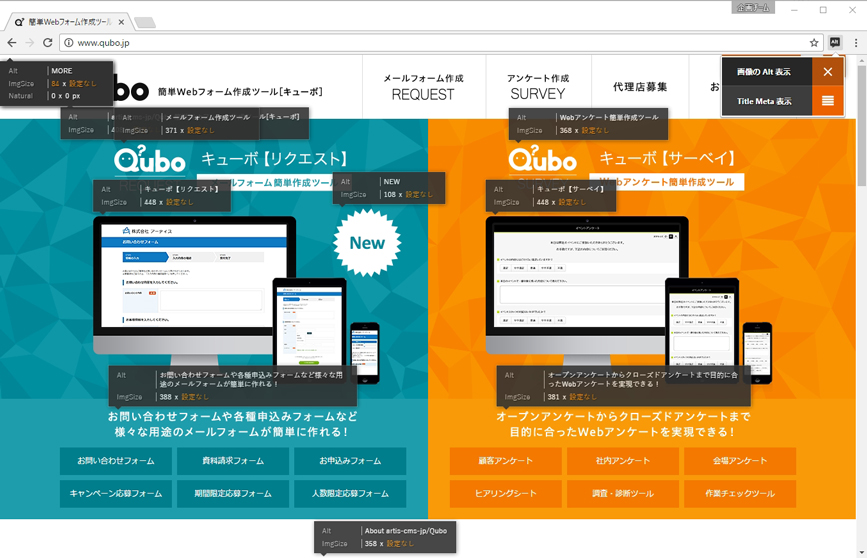Screen dimensions: 867x558
Task: Click 会場アンケート button
Action: 740,461
